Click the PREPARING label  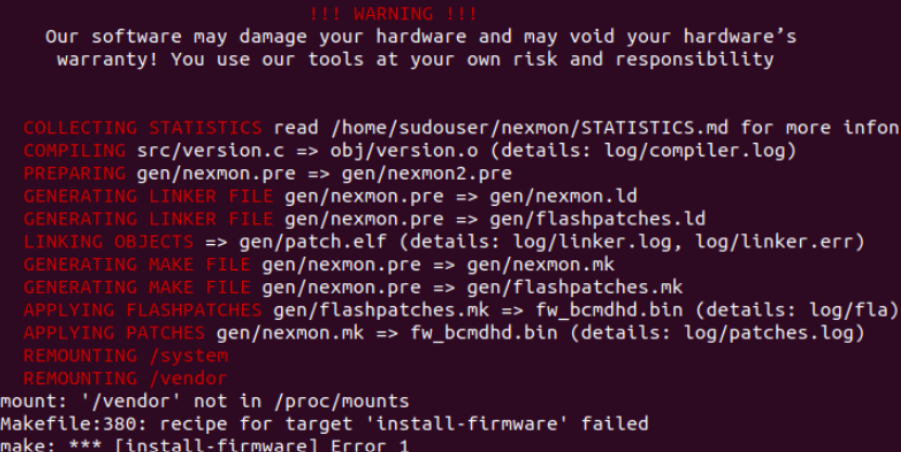pos(74,173)
